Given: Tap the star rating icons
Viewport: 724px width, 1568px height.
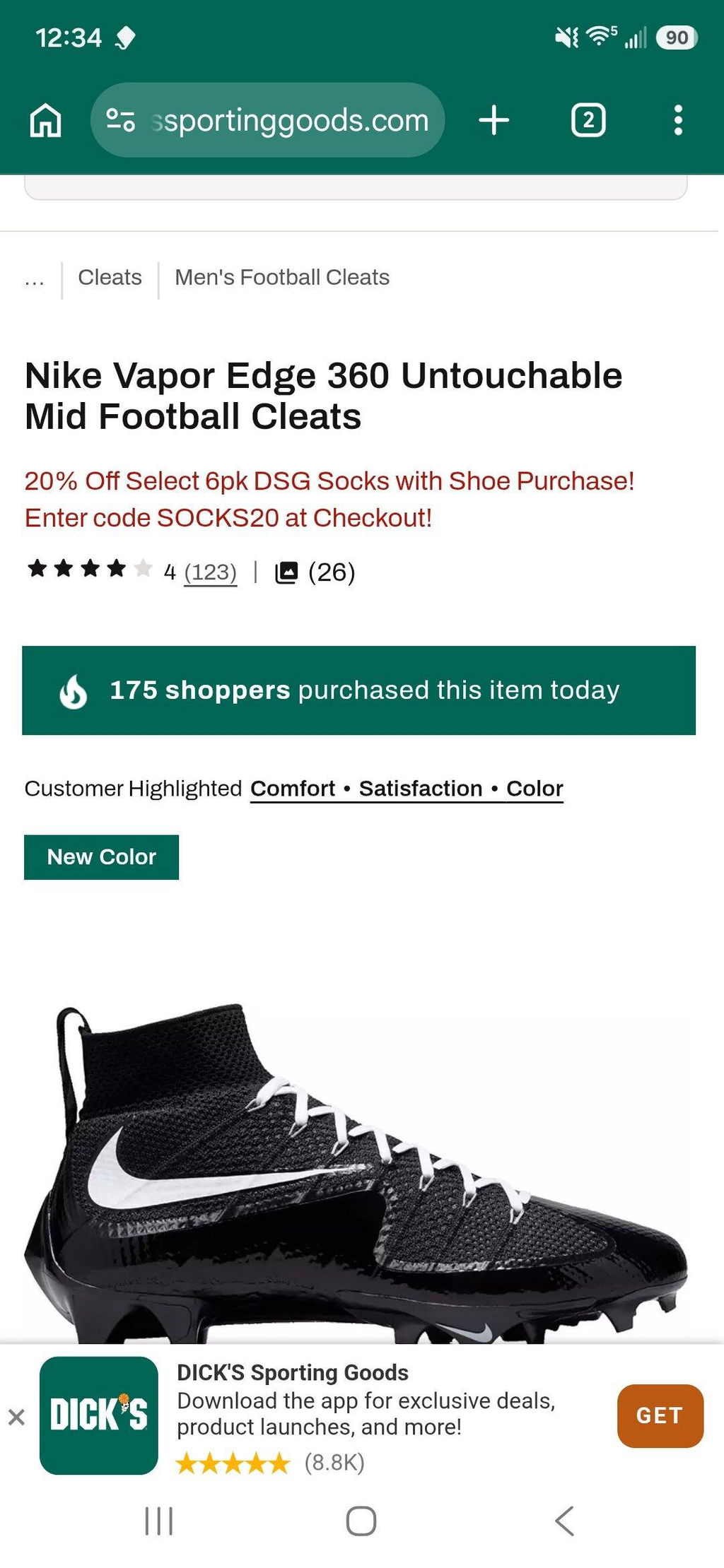Looking at the screenshot, I should [89, 569].
